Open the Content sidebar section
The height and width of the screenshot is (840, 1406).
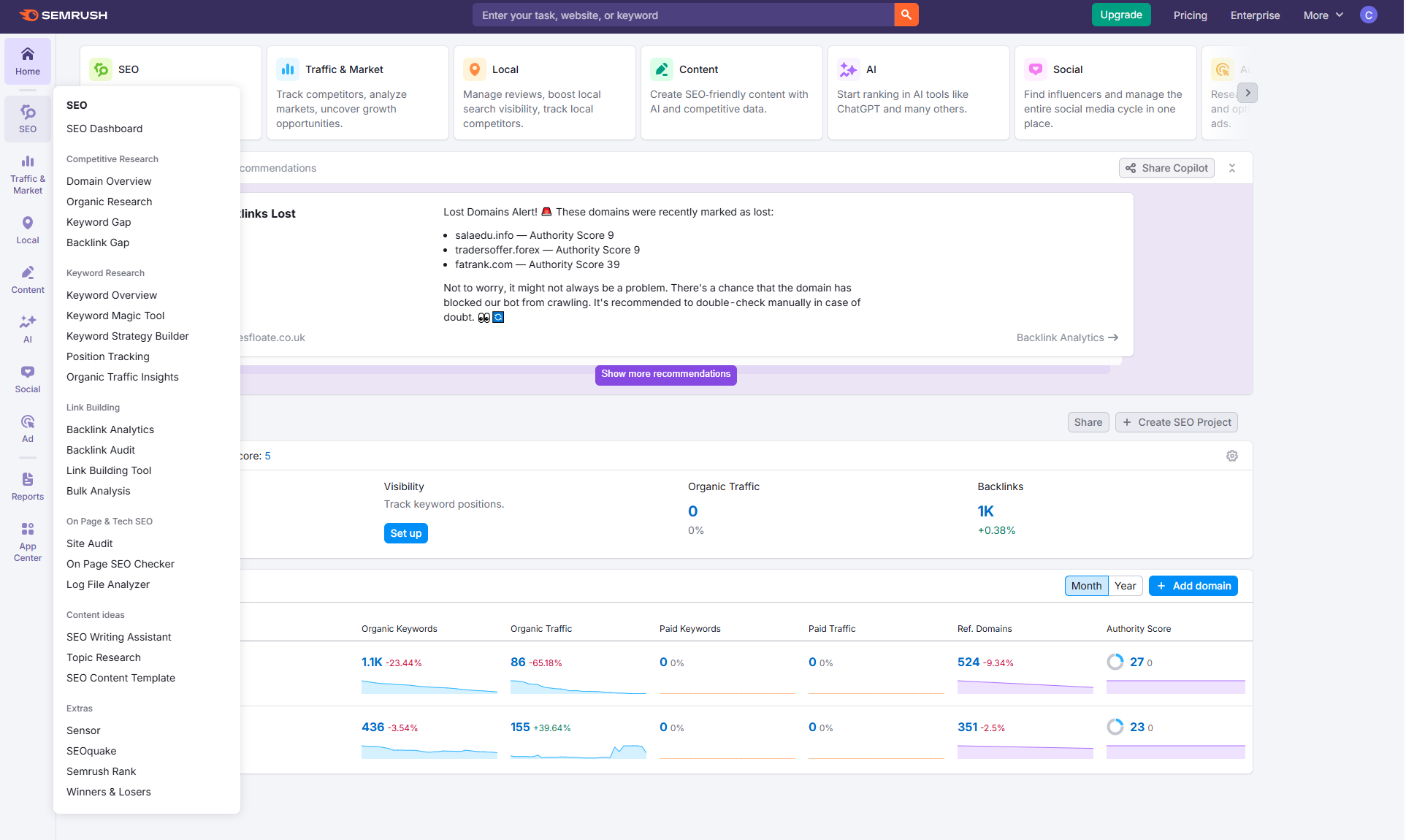[28, 280]
